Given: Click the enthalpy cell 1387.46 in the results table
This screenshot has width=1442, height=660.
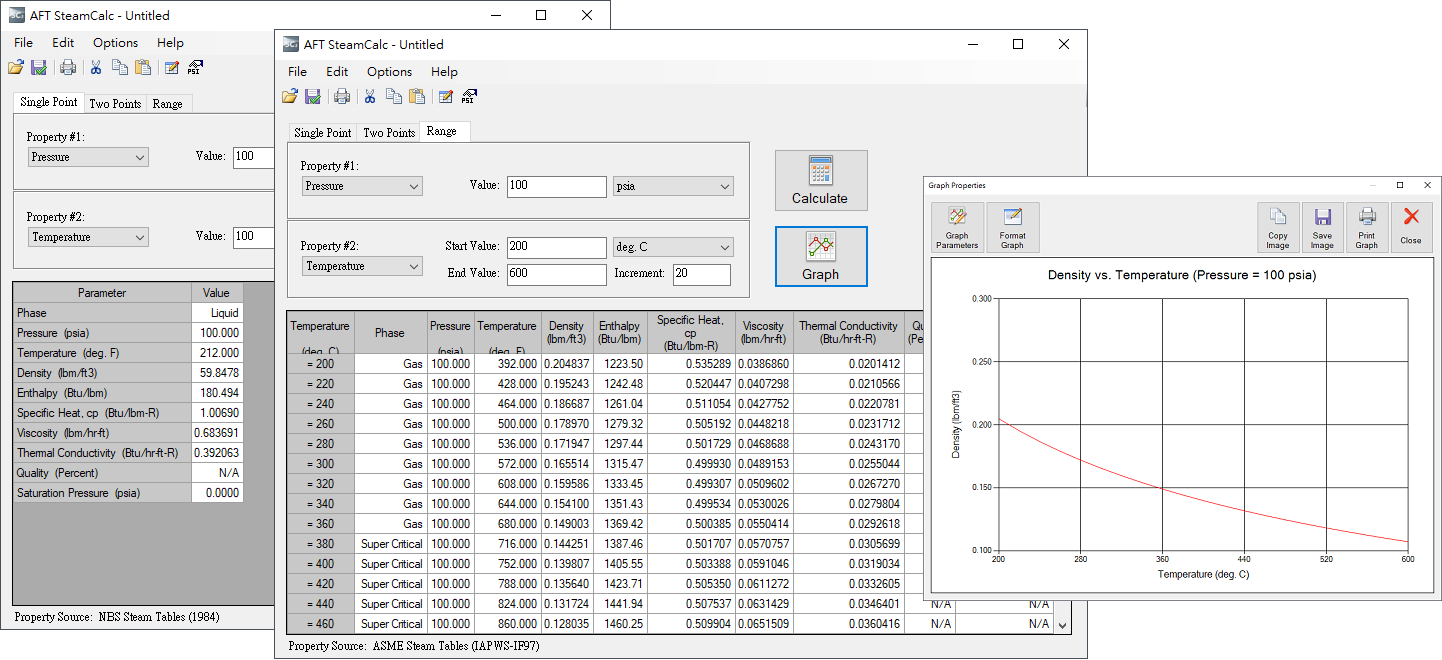Looking at the screenshot, I should [620, 544].
